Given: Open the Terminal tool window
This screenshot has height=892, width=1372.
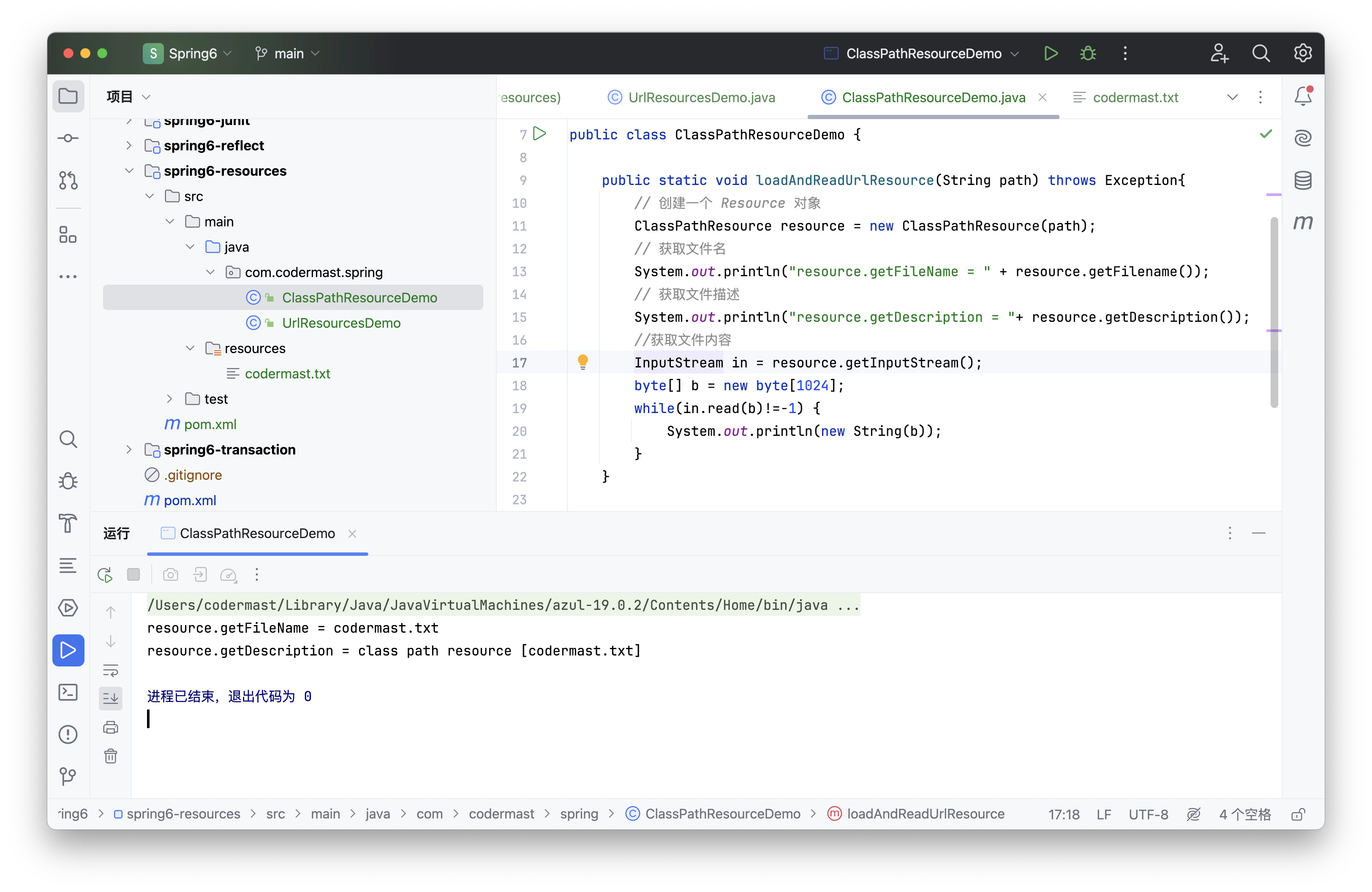Looking at the screenshot, I should pos(68,692).
